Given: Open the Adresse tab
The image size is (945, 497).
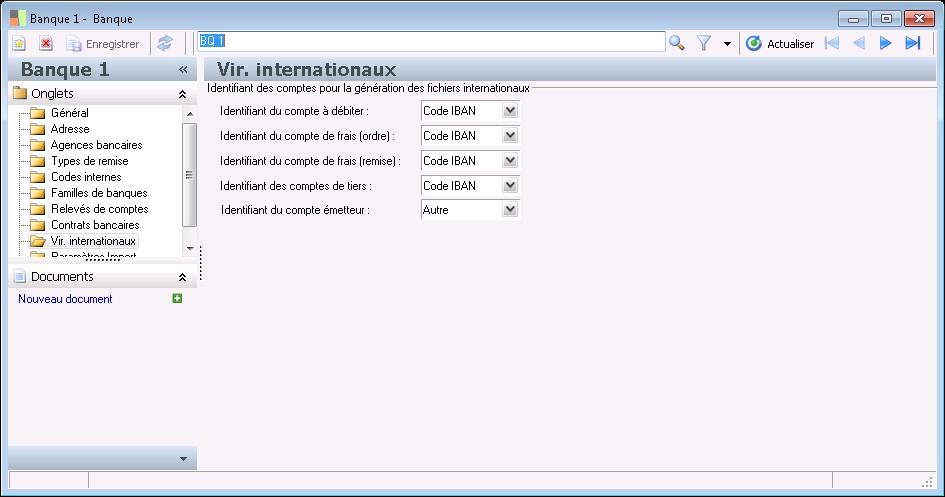Looking at the screenshot, I should (x=70, y=129).
